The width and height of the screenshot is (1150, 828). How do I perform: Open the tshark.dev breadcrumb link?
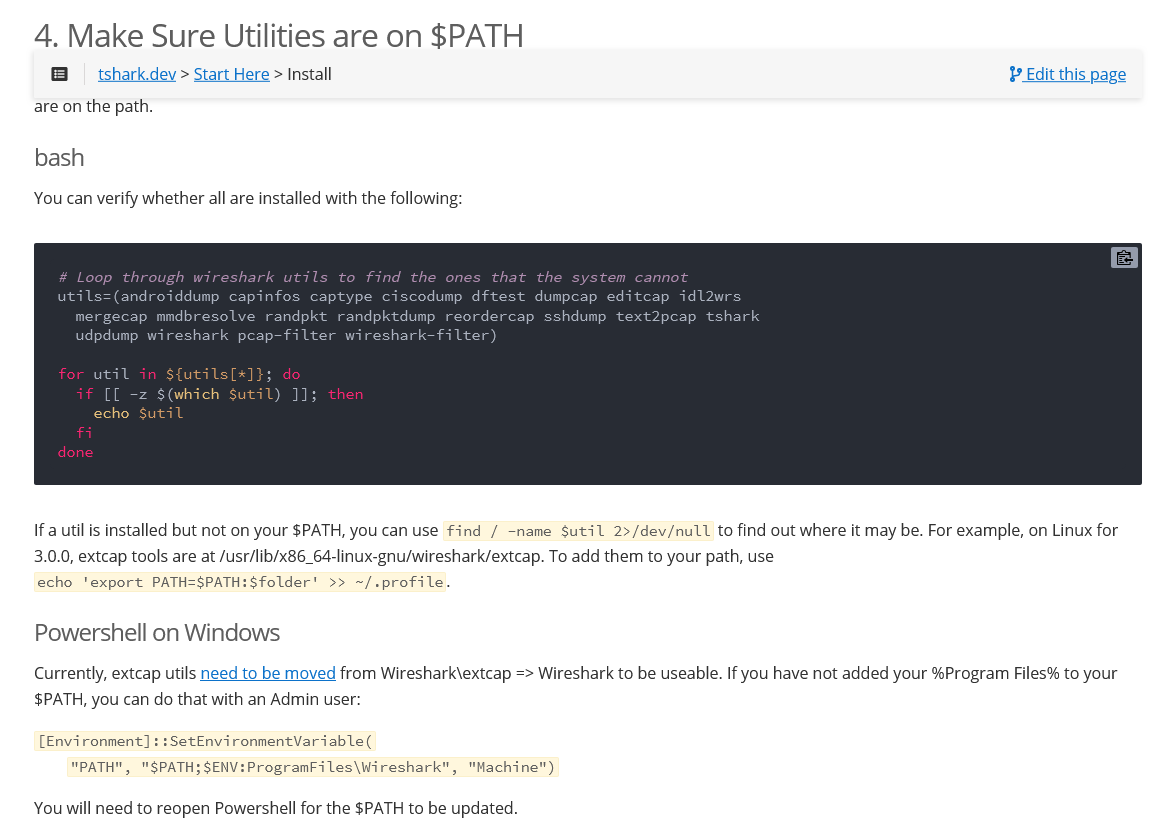pos(137,74)
